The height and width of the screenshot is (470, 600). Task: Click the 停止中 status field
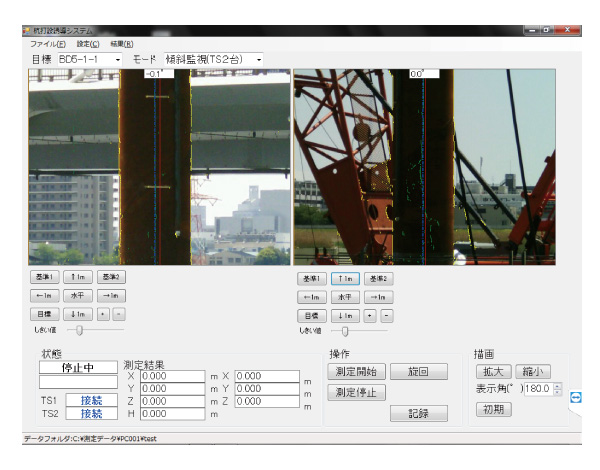click(78, 367)
